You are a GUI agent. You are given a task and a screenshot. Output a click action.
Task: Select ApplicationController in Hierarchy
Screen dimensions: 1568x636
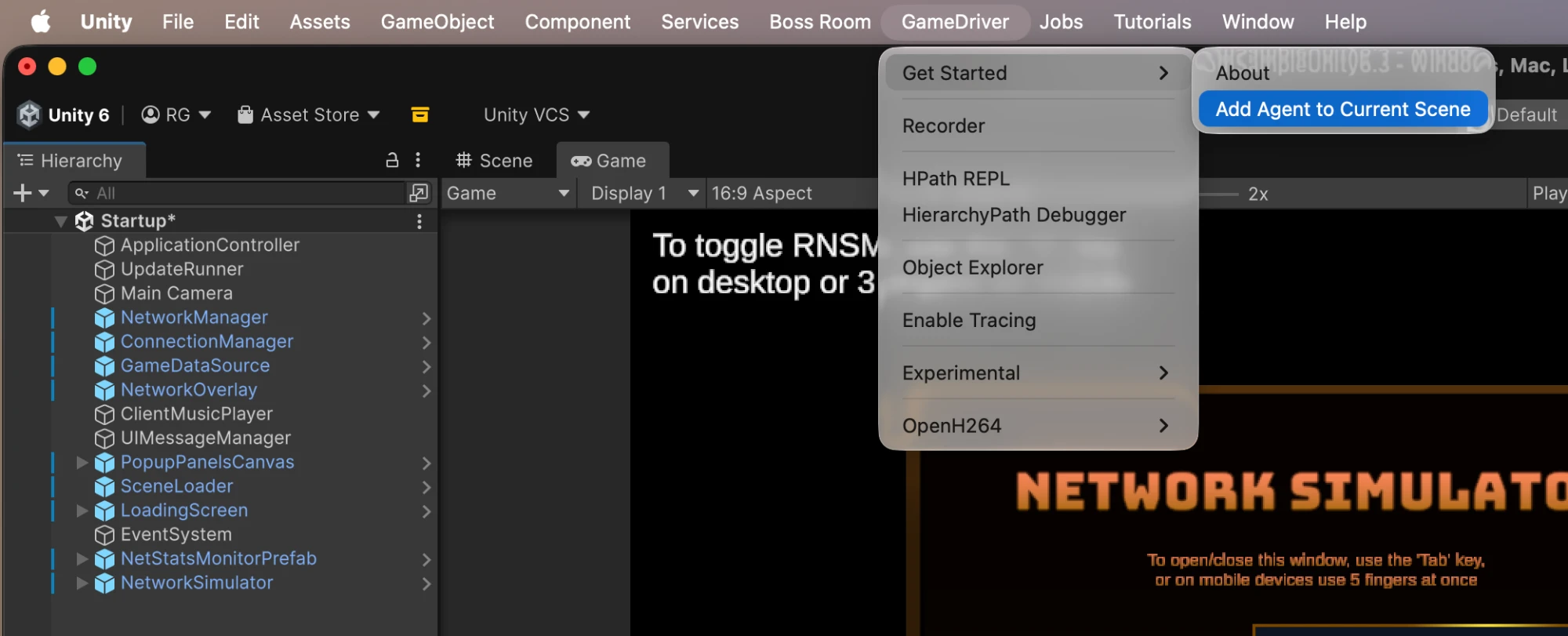click(x=209, y=245)
